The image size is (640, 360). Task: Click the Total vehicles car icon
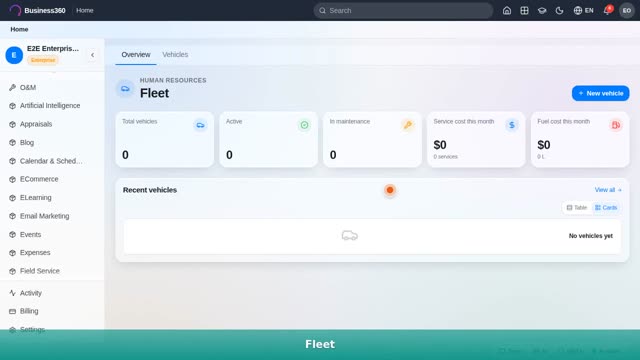(200, 125)
